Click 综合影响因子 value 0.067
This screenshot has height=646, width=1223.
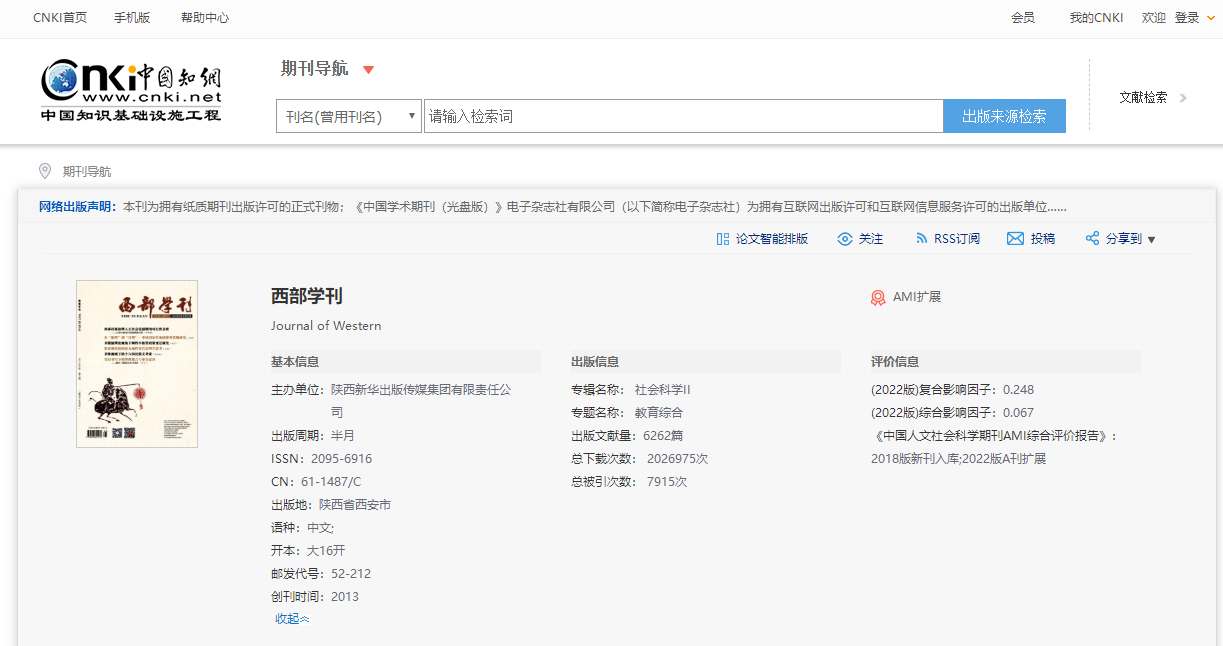pyautogui.click(x=1019, y=413)
